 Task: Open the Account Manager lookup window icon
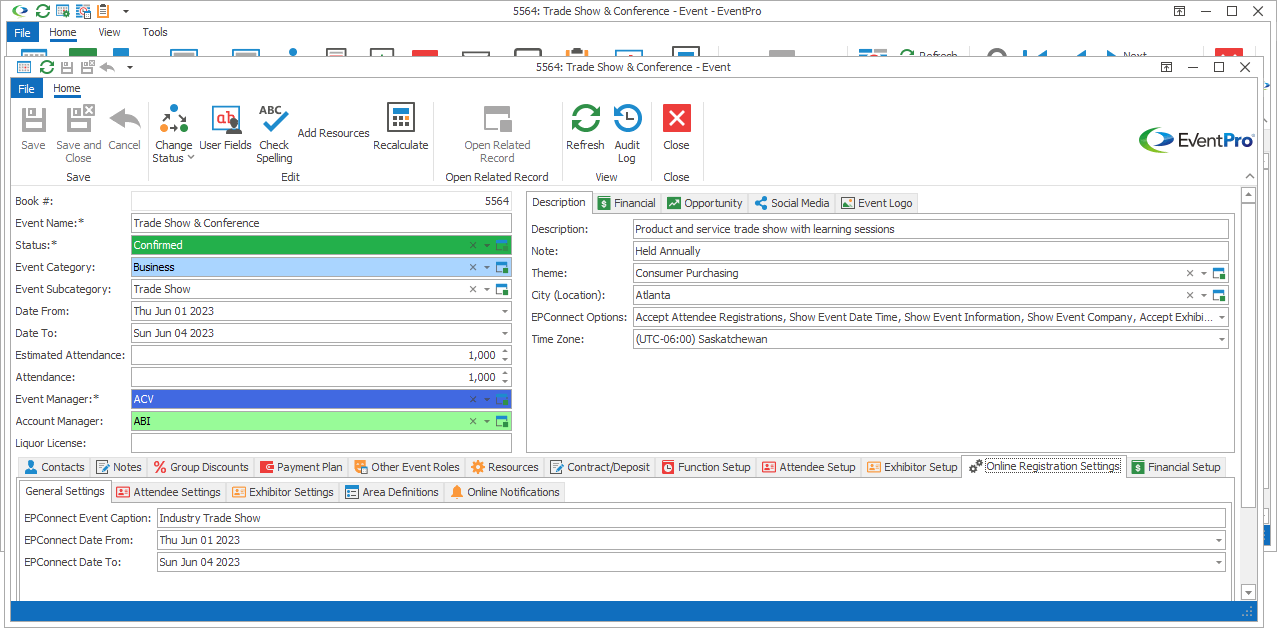pyautogui.click(x=502, y=421)
